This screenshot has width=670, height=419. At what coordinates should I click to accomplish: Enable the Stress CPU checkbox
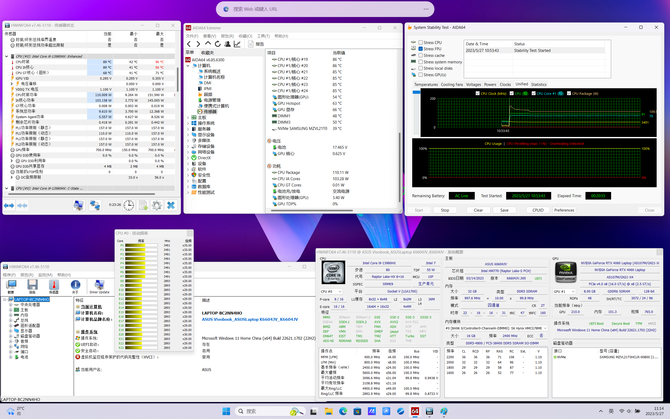pyautogui.click(x=420, y=42)
